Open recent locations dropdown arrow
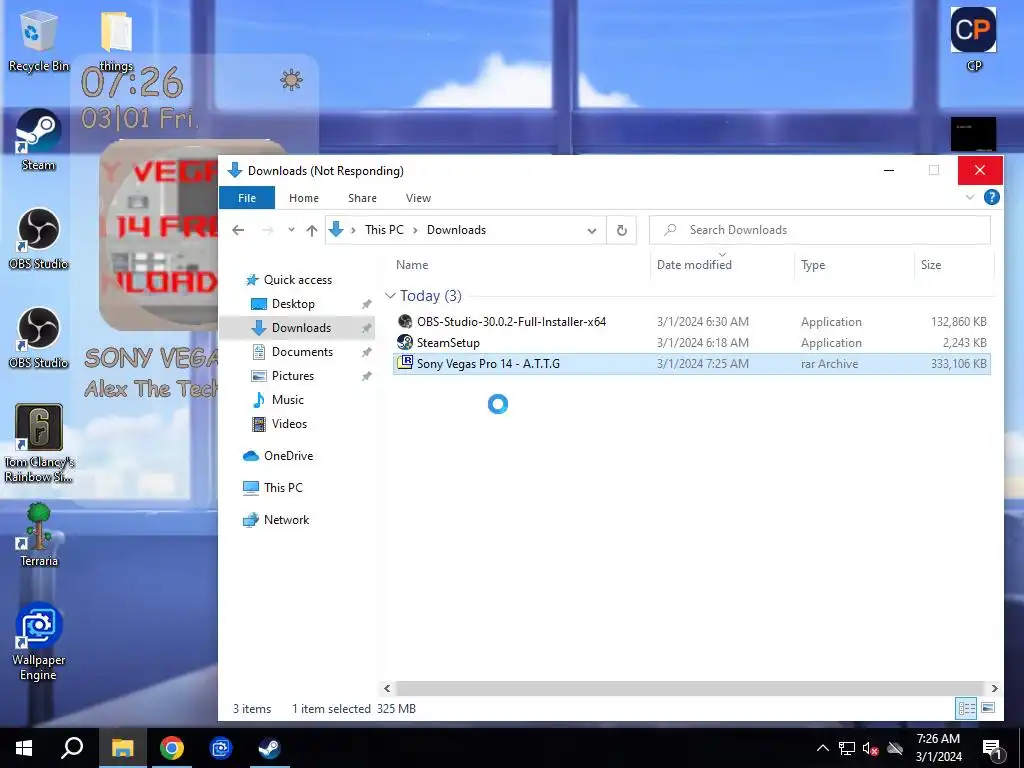Image resolution: width=1024 pixels, height=768 pixels. (291, 230)
